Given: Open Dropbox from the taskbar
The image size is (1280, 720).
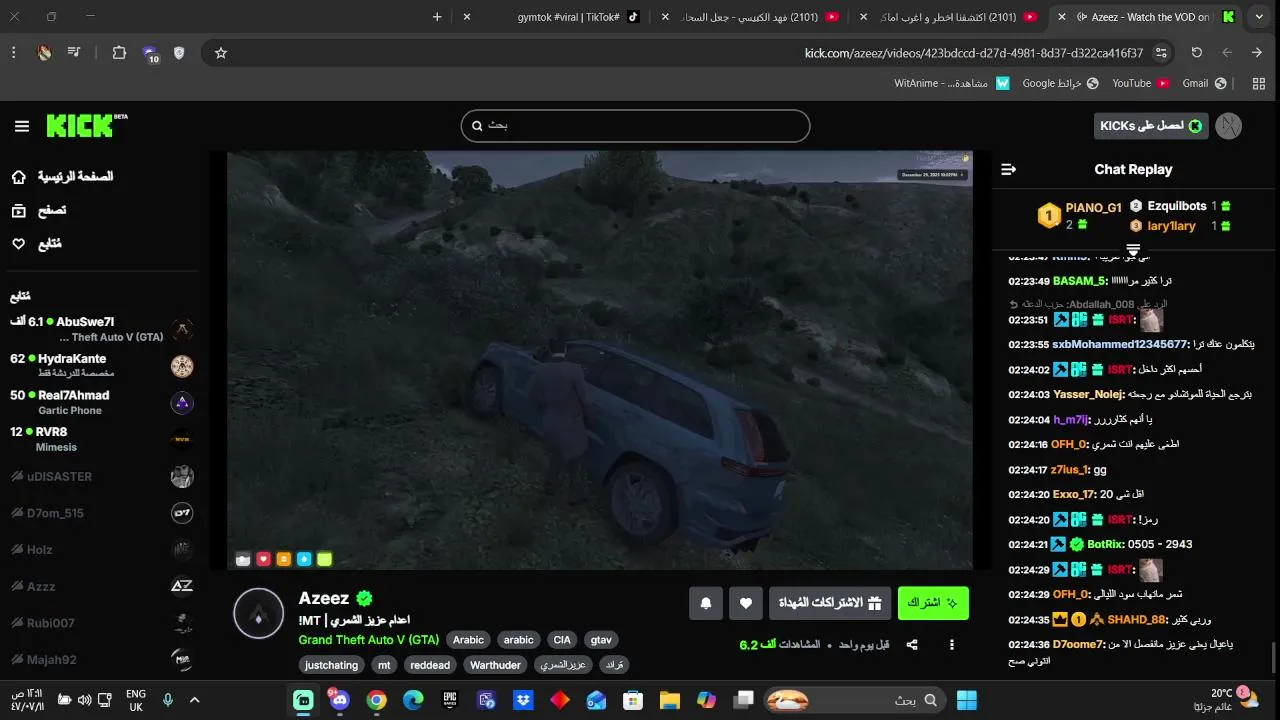Looking at the screenshot, I should click(x=523, y=700).
